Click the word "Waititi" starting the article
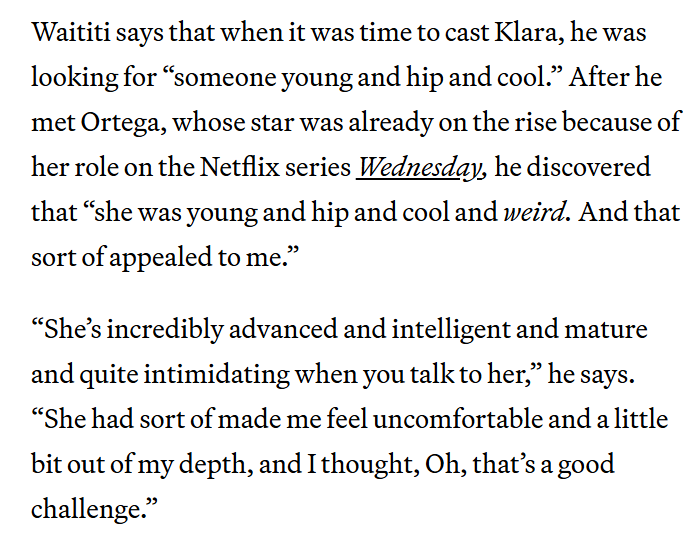 click(x=71, y=32)
